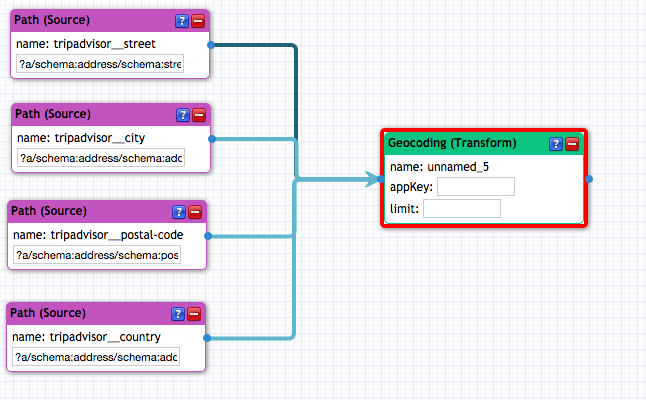Click the appKey input field
Image resolution: width=646 pixels, height=400 pixels.
pyautogui.click(x=476, y=187)
